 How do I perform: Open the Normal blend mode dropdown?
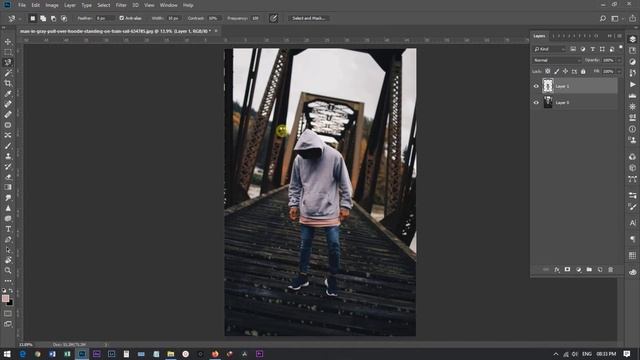[x=557, y=60]
